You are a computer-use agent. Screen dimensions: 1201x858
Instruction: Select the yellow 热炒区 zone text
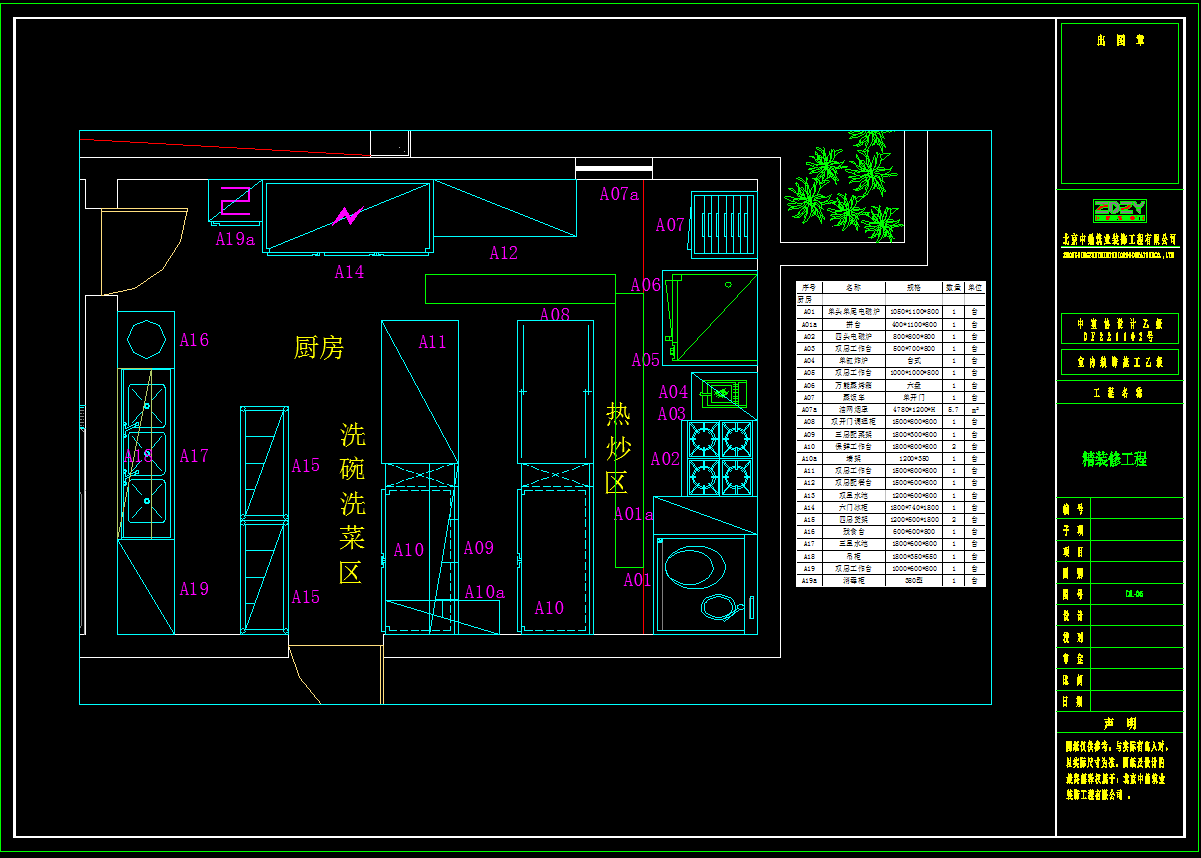[x=617, y=448]
